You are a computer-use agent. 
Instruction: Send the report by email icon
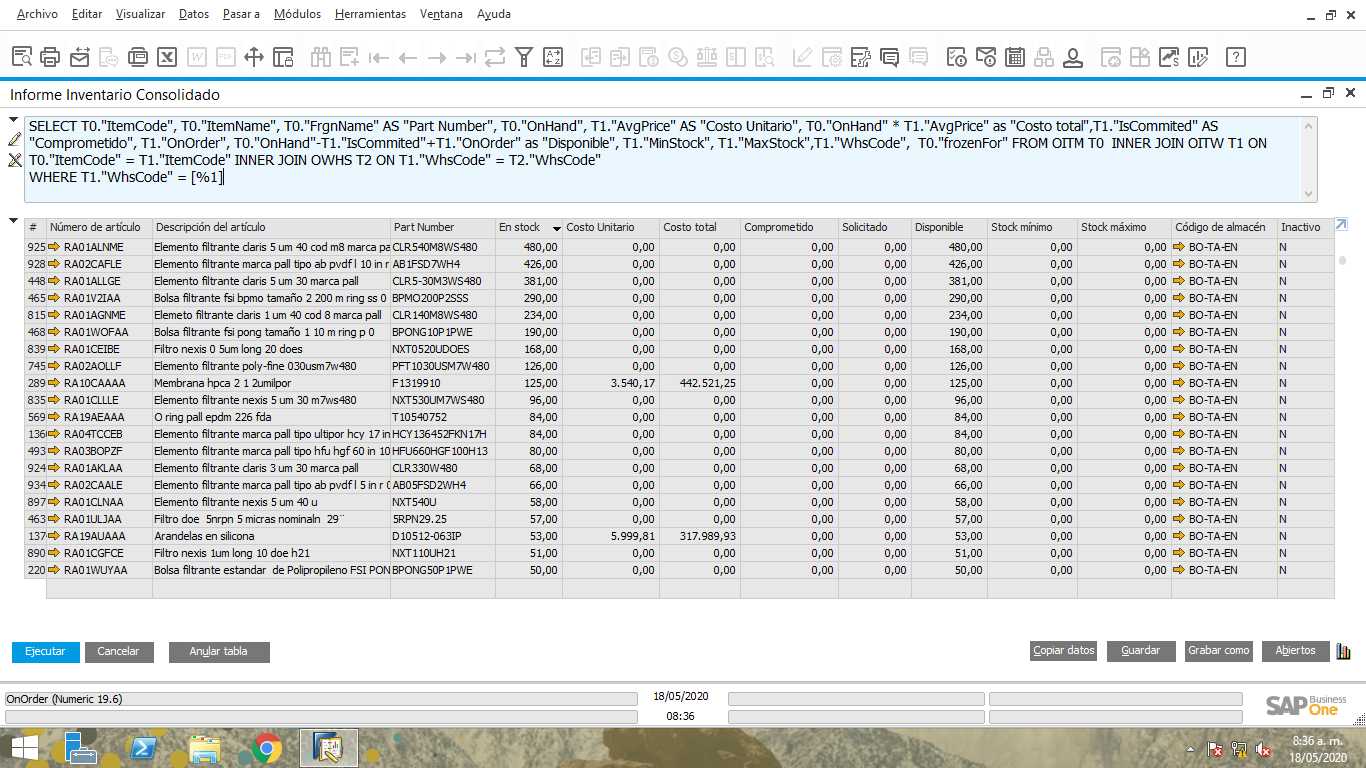80,57
